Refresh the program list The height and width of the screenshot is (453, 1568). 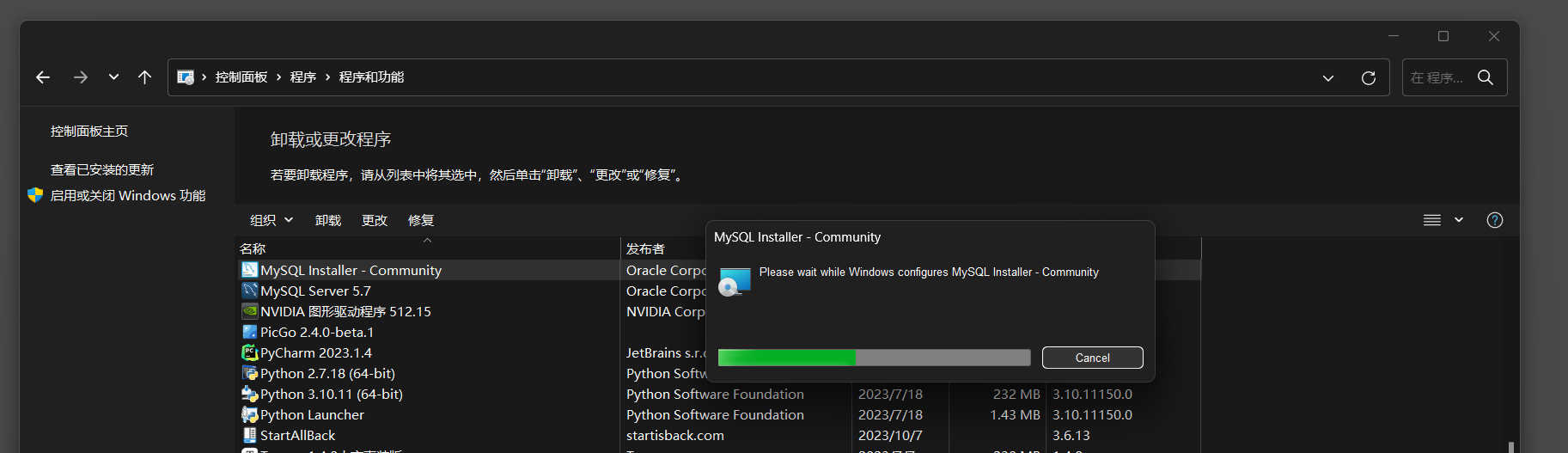(1369, 78)
